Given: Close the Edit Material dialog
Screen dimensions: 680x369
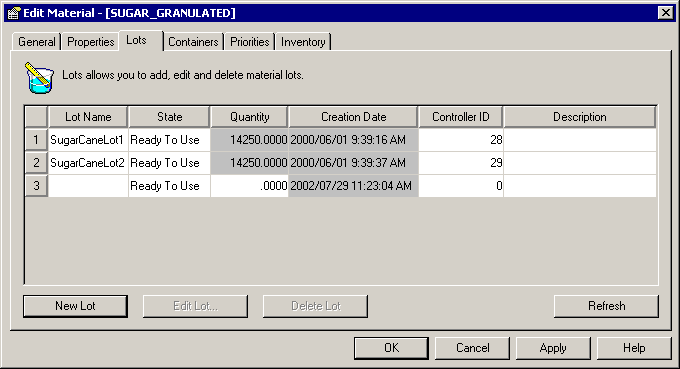Looking at the screenshot, I should tap(665, 13).
